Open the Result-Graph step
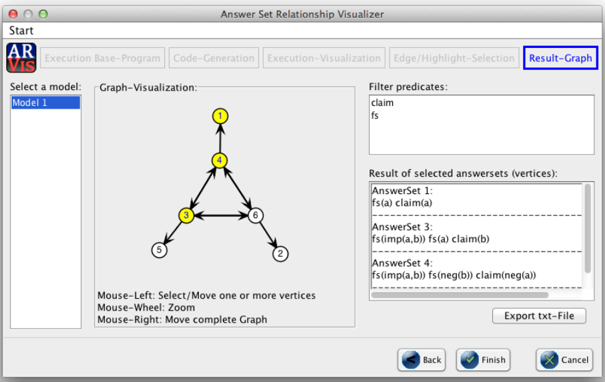This screenshot has width=605, height=382. [x=560, y=58]
